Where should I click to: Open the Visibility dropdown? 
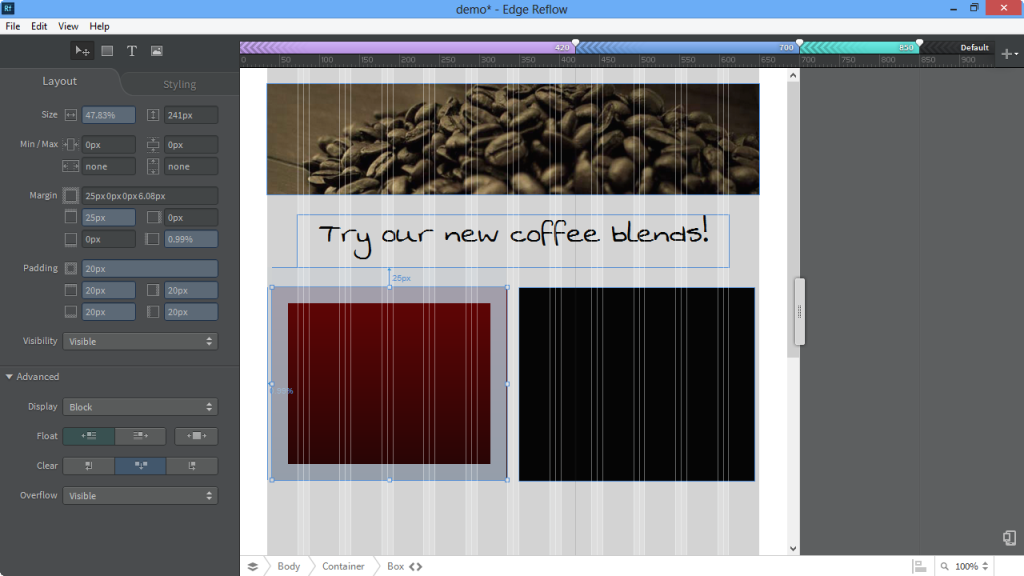click(140, 342)
